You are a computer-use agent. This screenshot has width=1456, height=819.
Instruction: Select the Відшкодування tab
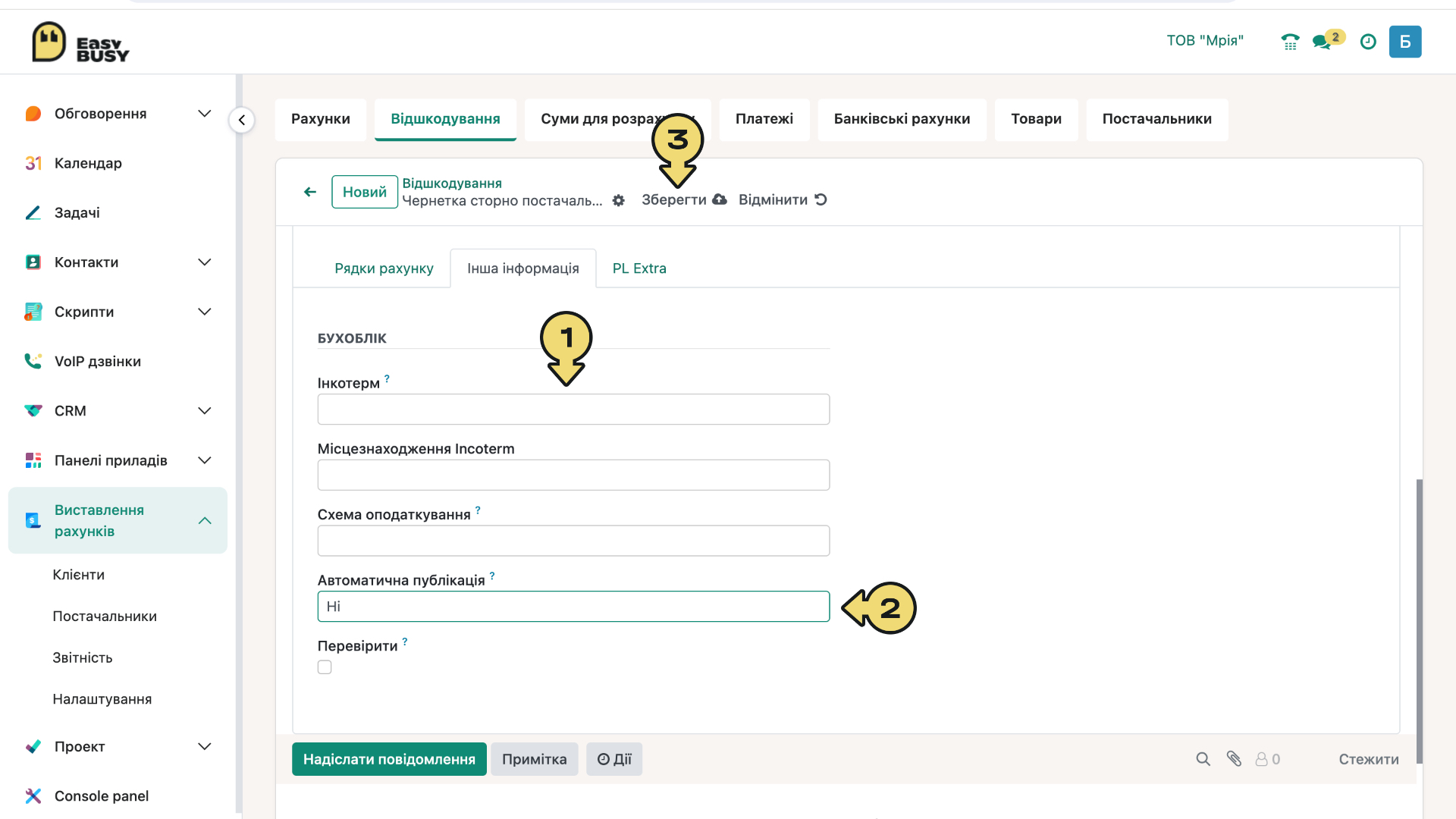445,119
